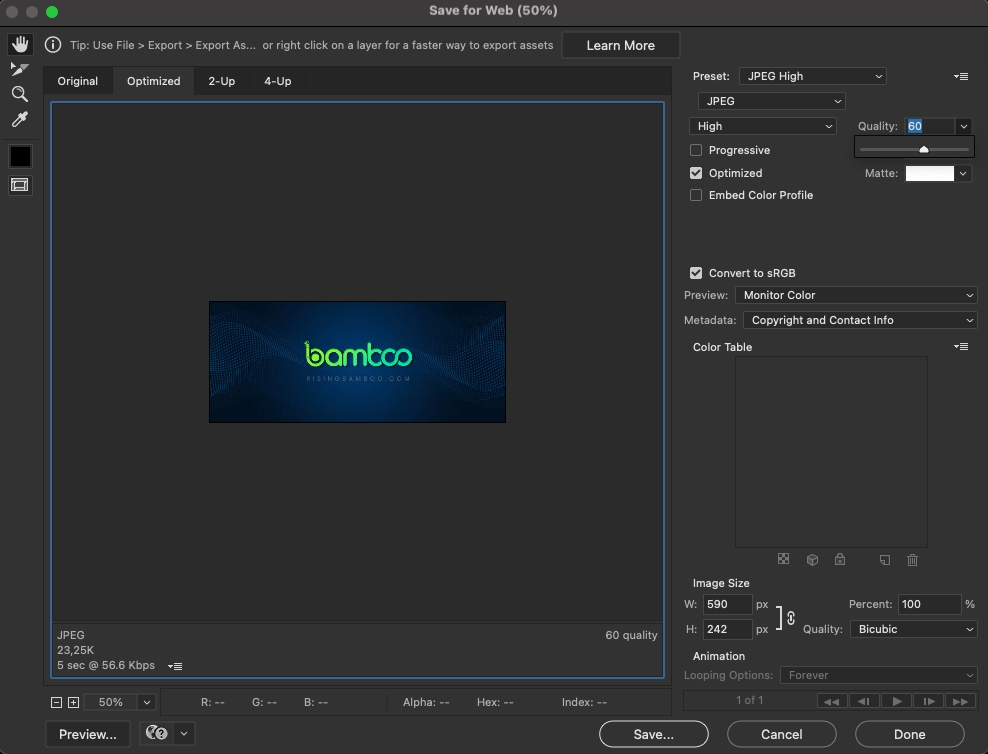Open the Bicubic resampling quality dropdown
Viewport: 988px width, 754px height.
click(913, 629)
